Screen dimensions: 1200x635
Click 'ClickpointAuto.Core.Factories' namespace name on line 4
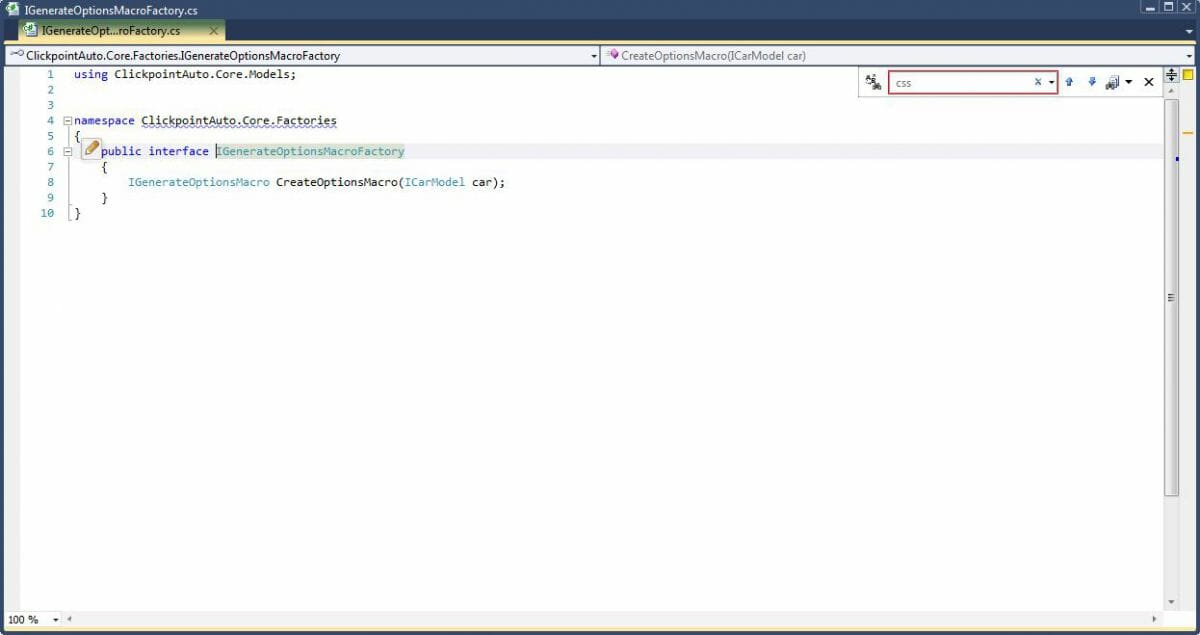[239, 120]
